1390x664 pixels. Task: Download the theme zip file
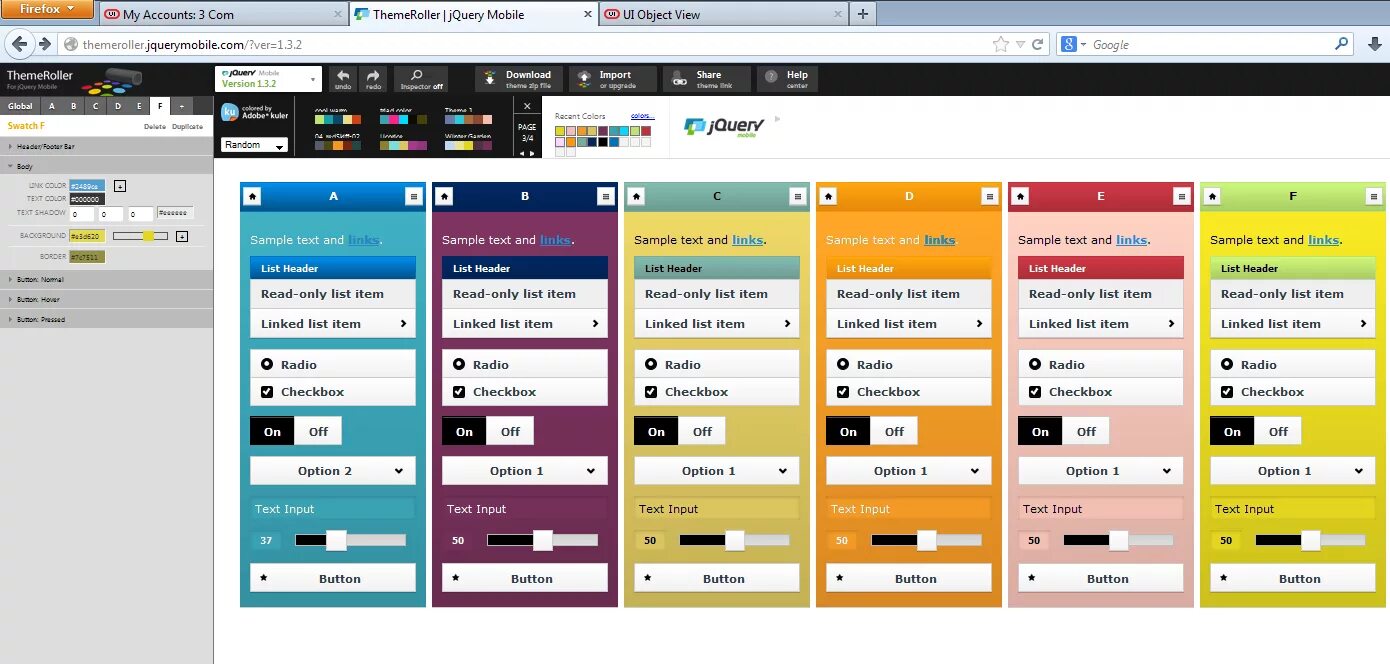[x=518, y=79]
